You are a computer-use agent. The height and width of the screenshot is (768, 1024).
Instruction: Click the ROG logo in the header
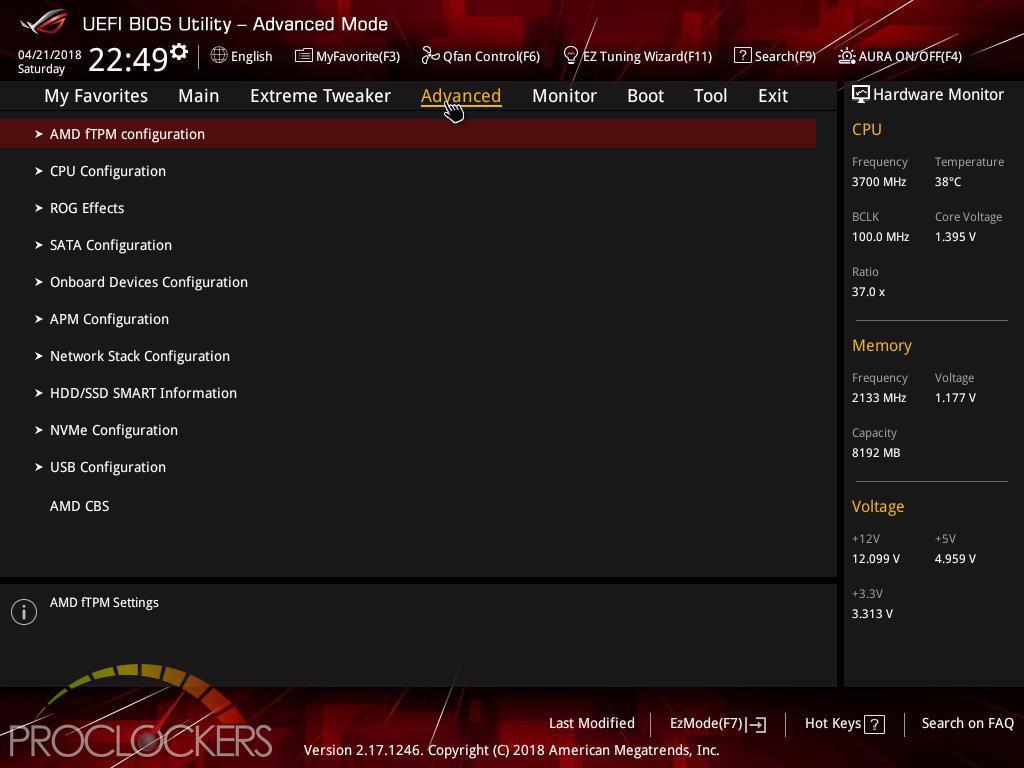(x=43, y=22)
